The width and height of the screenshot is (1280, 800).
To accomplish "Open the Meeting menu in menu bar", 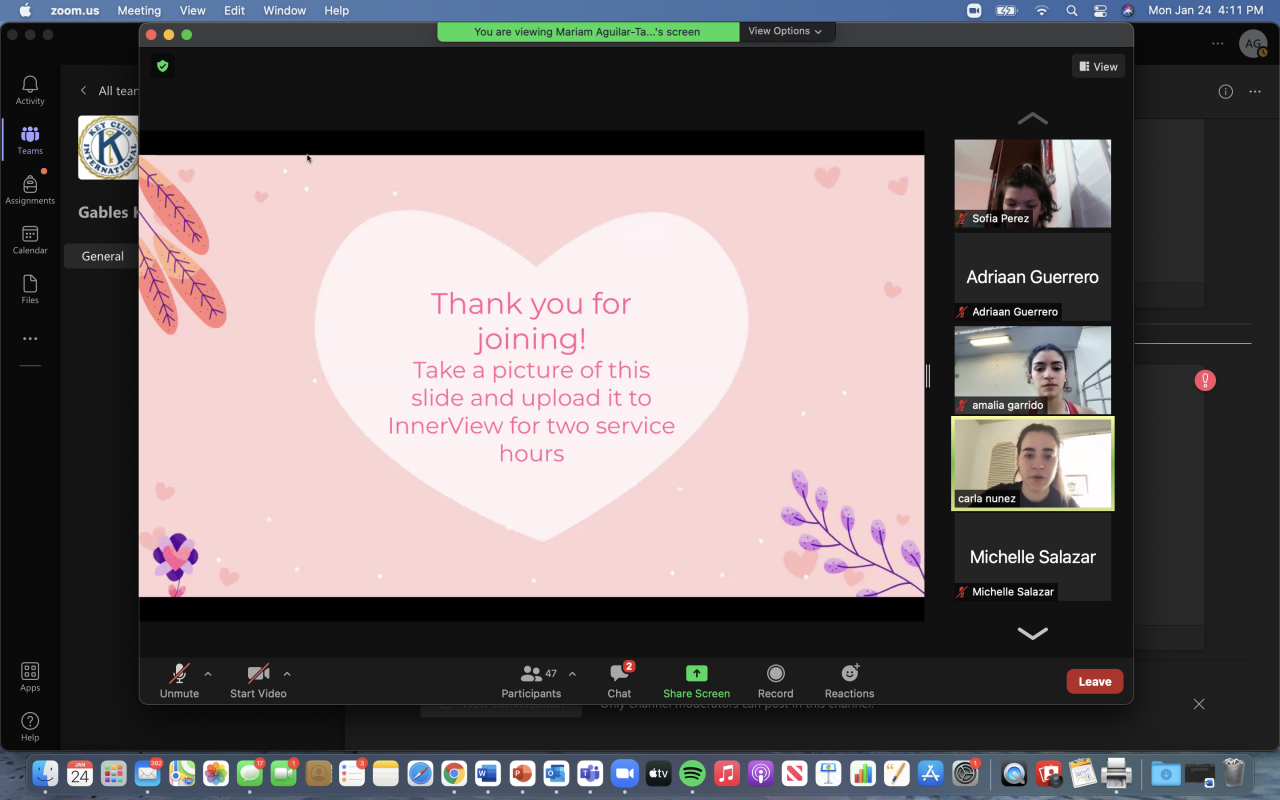I will point(139,10).
